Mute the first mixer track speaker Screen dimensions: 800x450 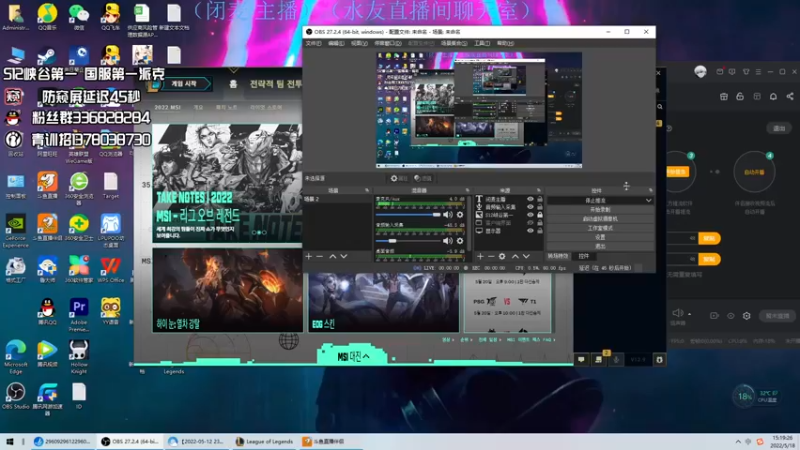click(x=447, y=215)
